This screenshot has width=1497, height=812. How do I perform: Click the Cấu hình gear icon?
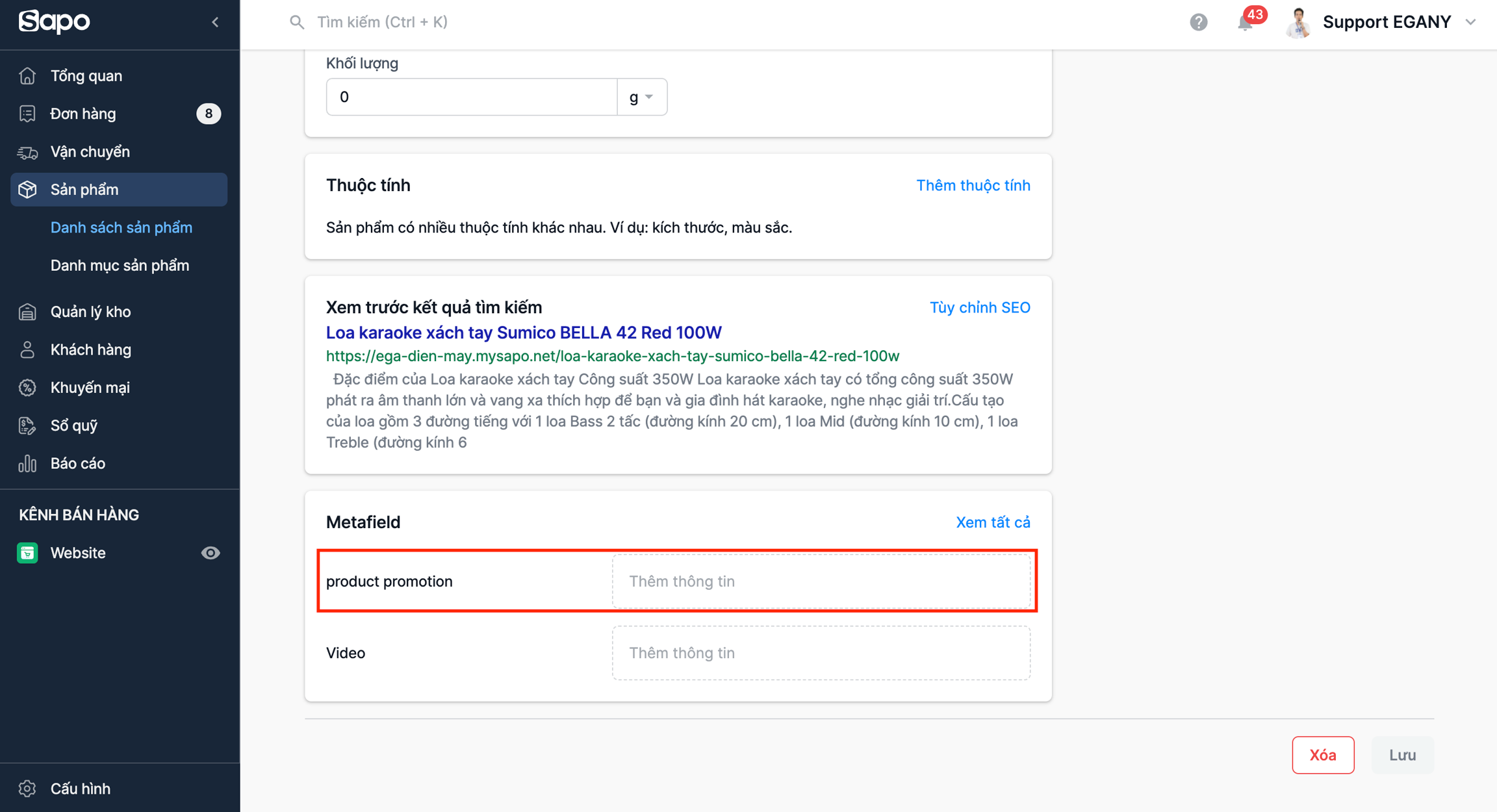click(27, 789)
